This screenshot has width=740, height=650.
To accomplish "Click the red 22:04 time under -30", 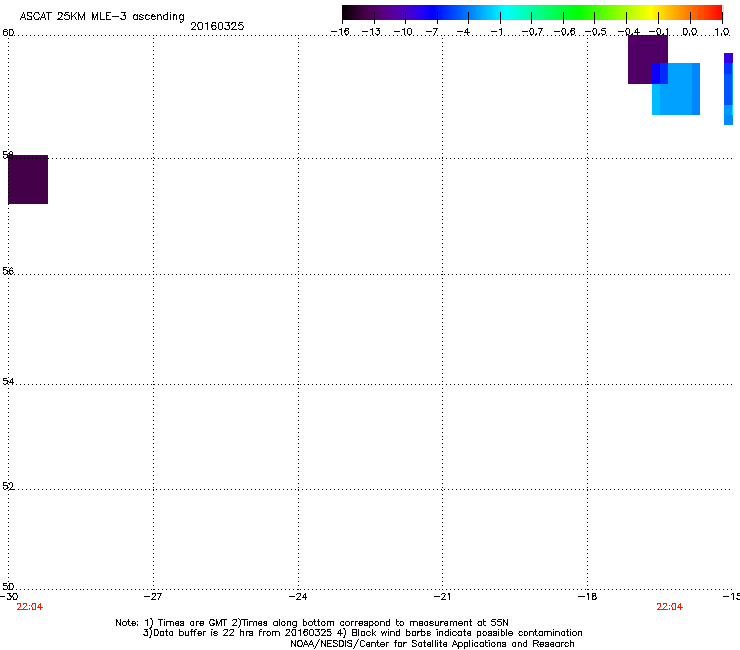I will 30,607.
